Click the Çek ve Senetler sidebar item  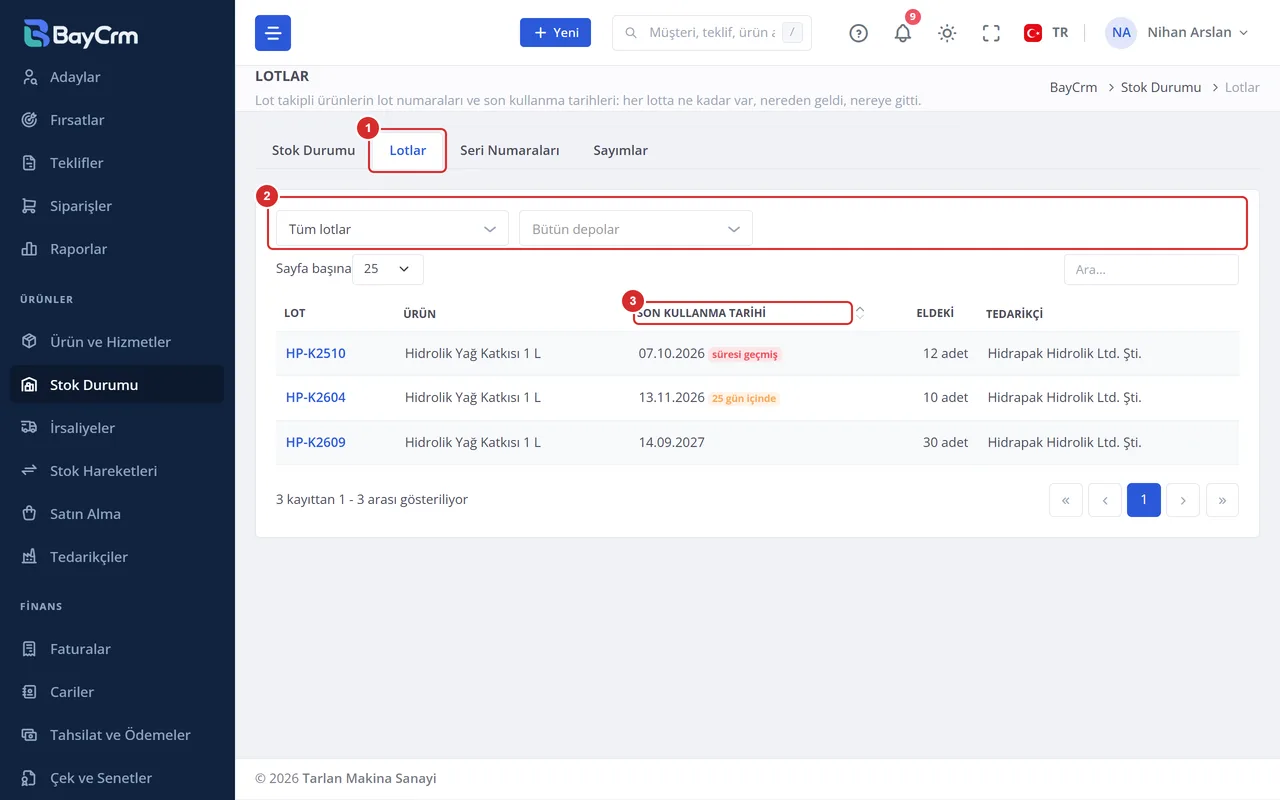[117, 778]
